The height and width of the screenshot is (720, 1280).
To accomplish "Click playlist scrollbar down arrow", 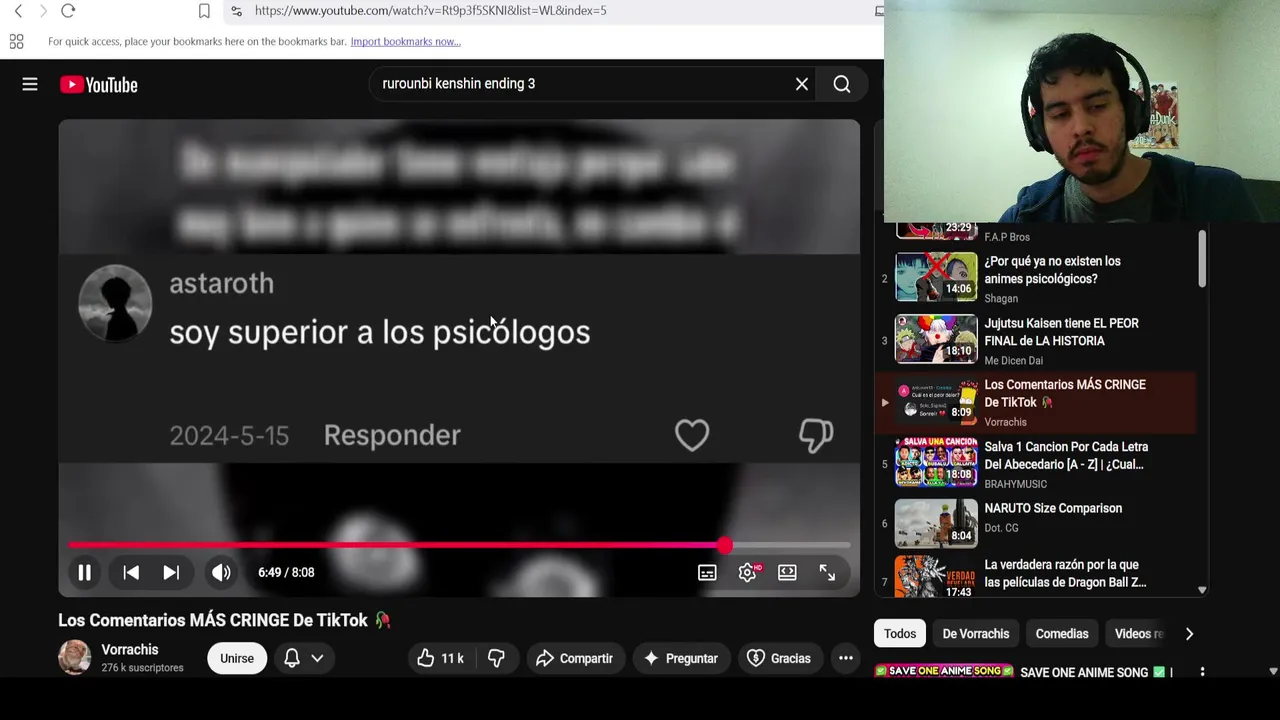I will 1202,591.
